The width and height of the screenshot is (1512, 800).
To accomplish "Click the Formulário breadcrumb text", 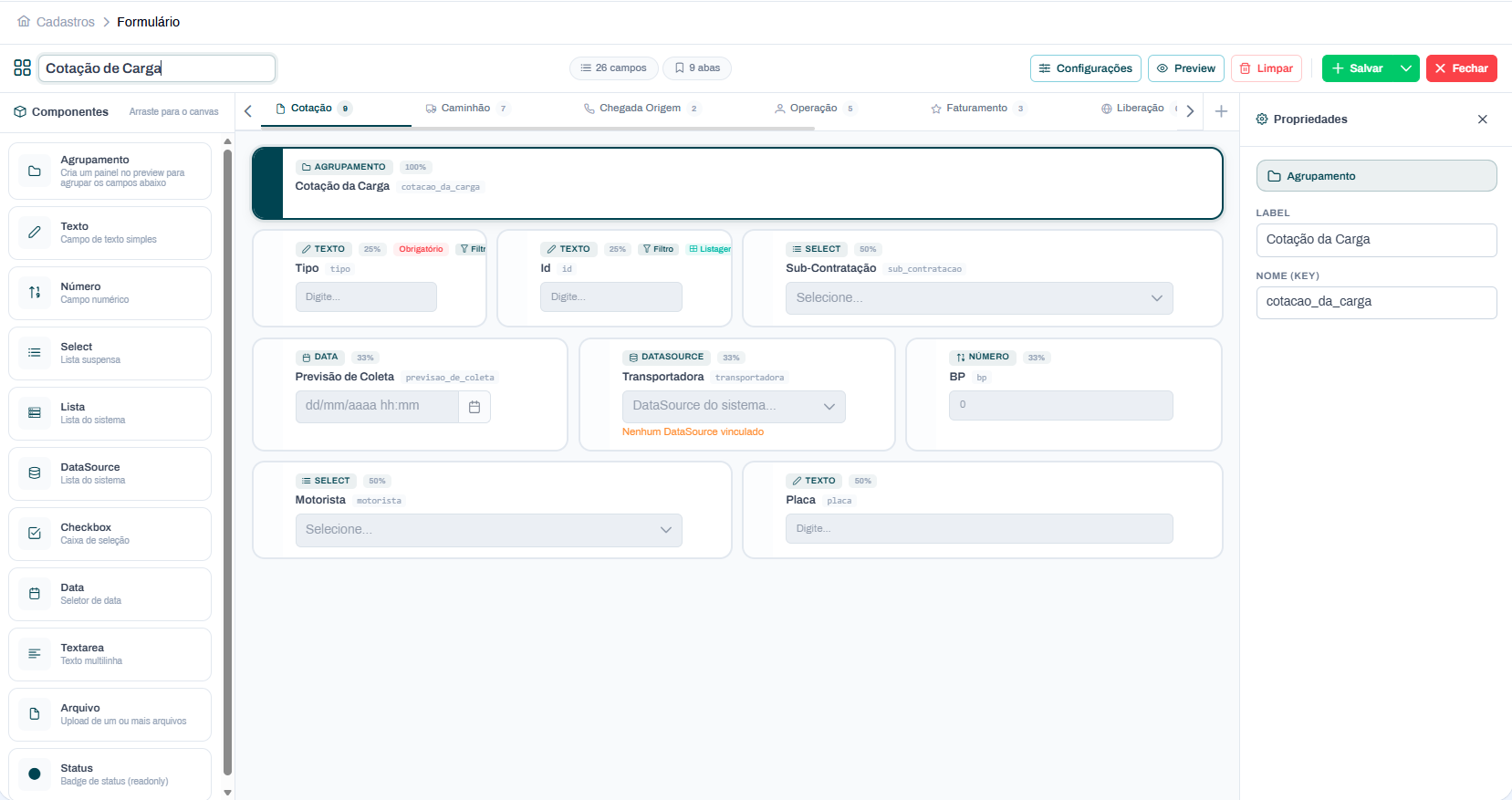I will [x=148, y=22].
